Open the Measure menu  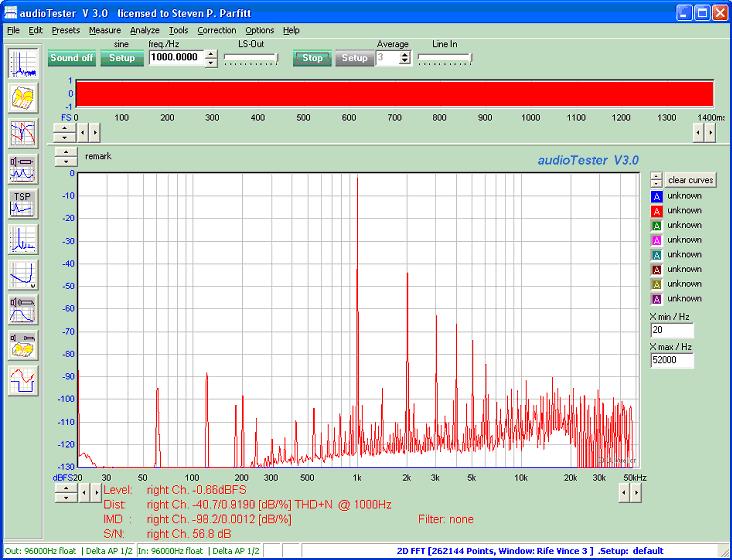105,30
